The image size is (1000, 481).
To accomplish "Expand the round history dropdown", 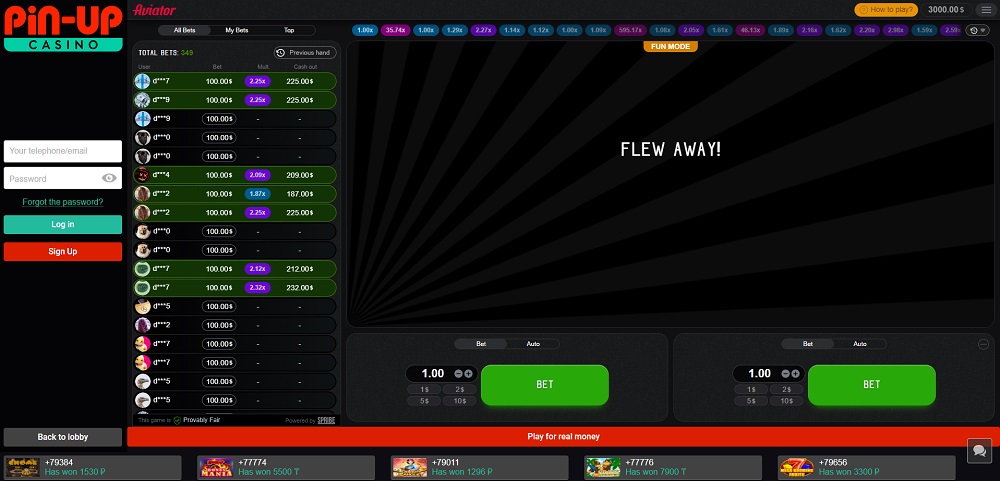I will (x=977, y=30).
